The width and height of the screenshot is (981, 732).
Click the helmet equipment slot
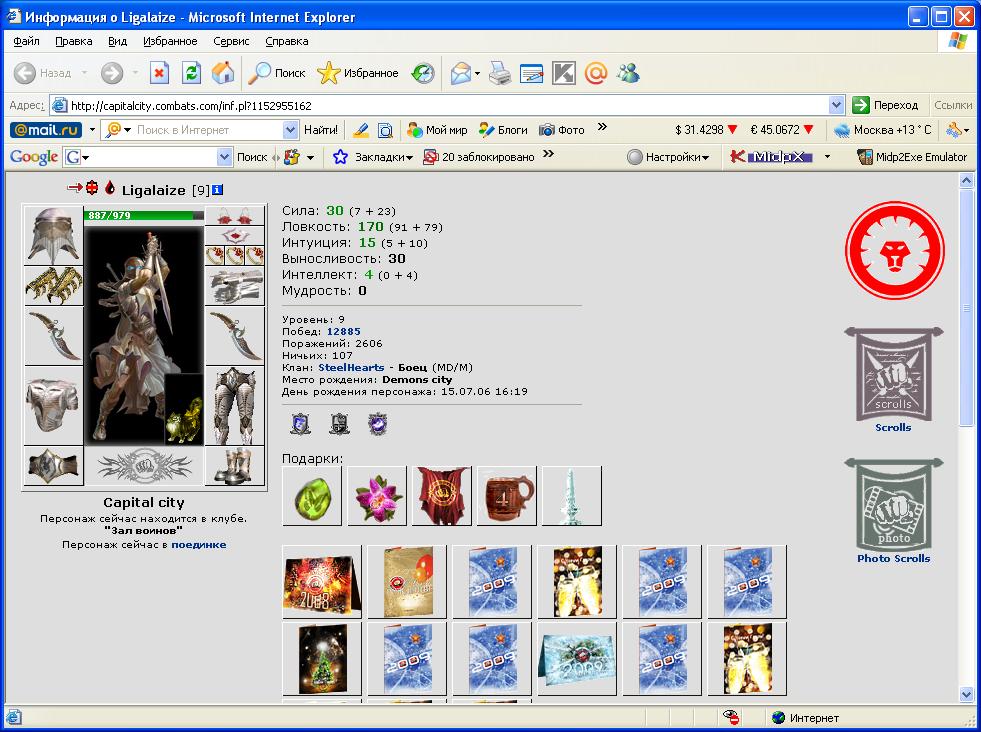click(54, 235)
